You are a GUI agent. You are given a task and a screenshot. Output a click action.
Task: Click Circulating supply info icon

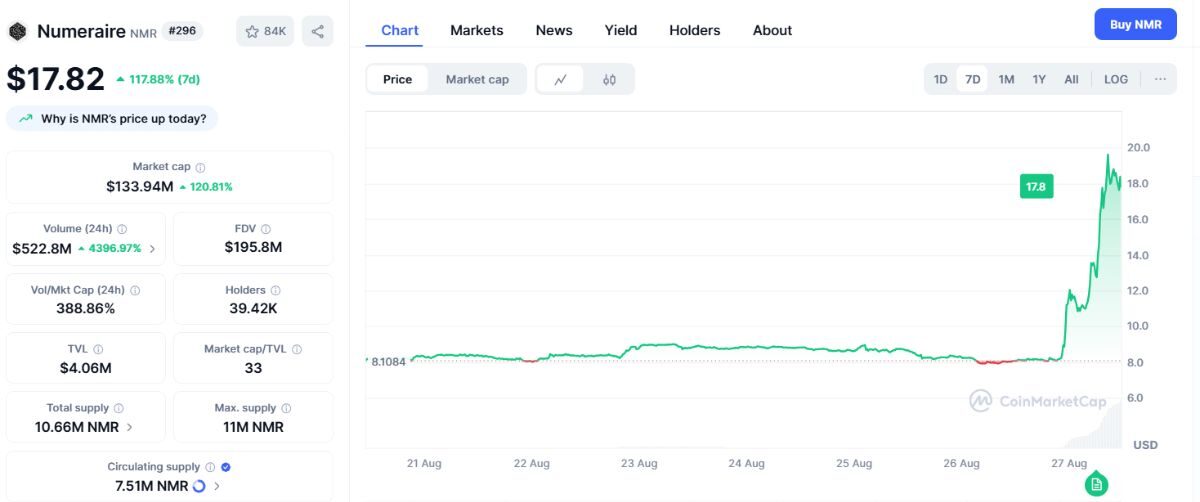click(210, 467)
